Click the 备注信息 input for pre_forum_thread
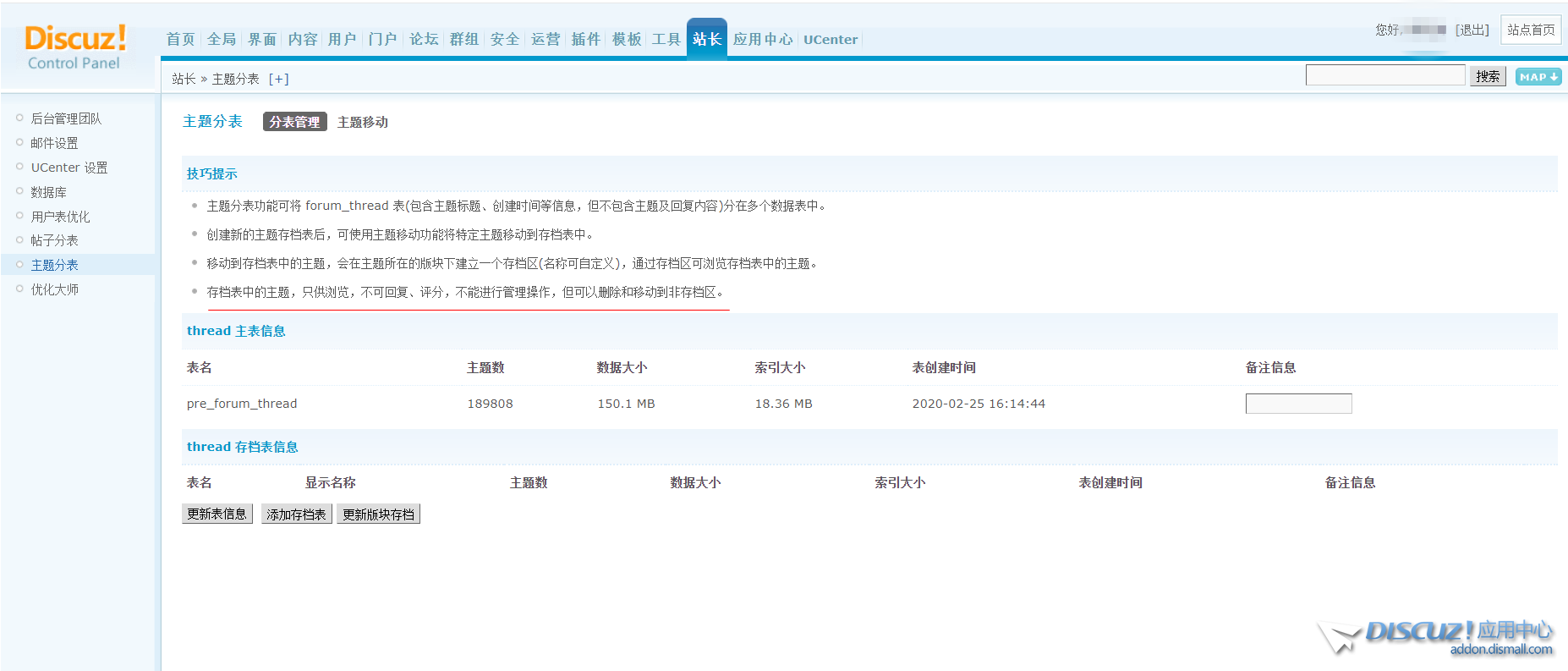The height and width of the screenshot is (671, 1568). point(1297,404)
